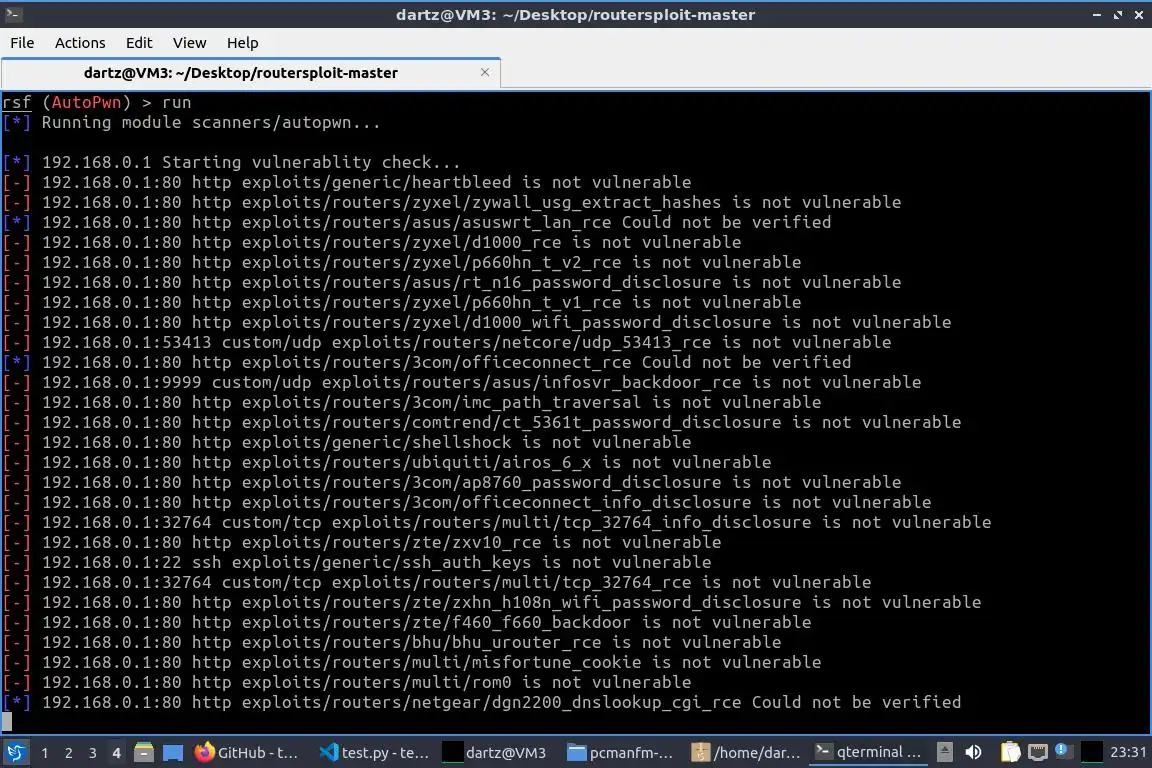1152x768 pixels.
Task: Click the multi/tcp_32764_rce result line
Action: tap(436, 582)
